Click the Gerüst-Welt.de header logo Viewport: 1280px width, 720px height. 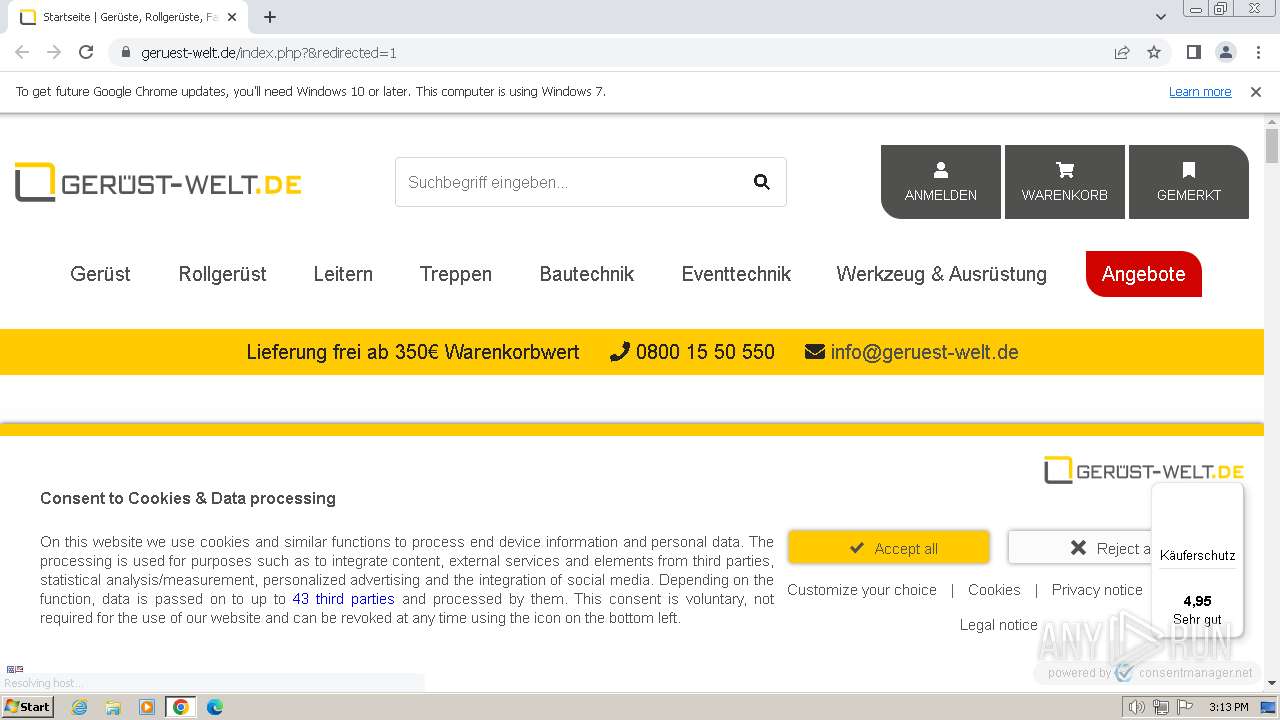158,182
